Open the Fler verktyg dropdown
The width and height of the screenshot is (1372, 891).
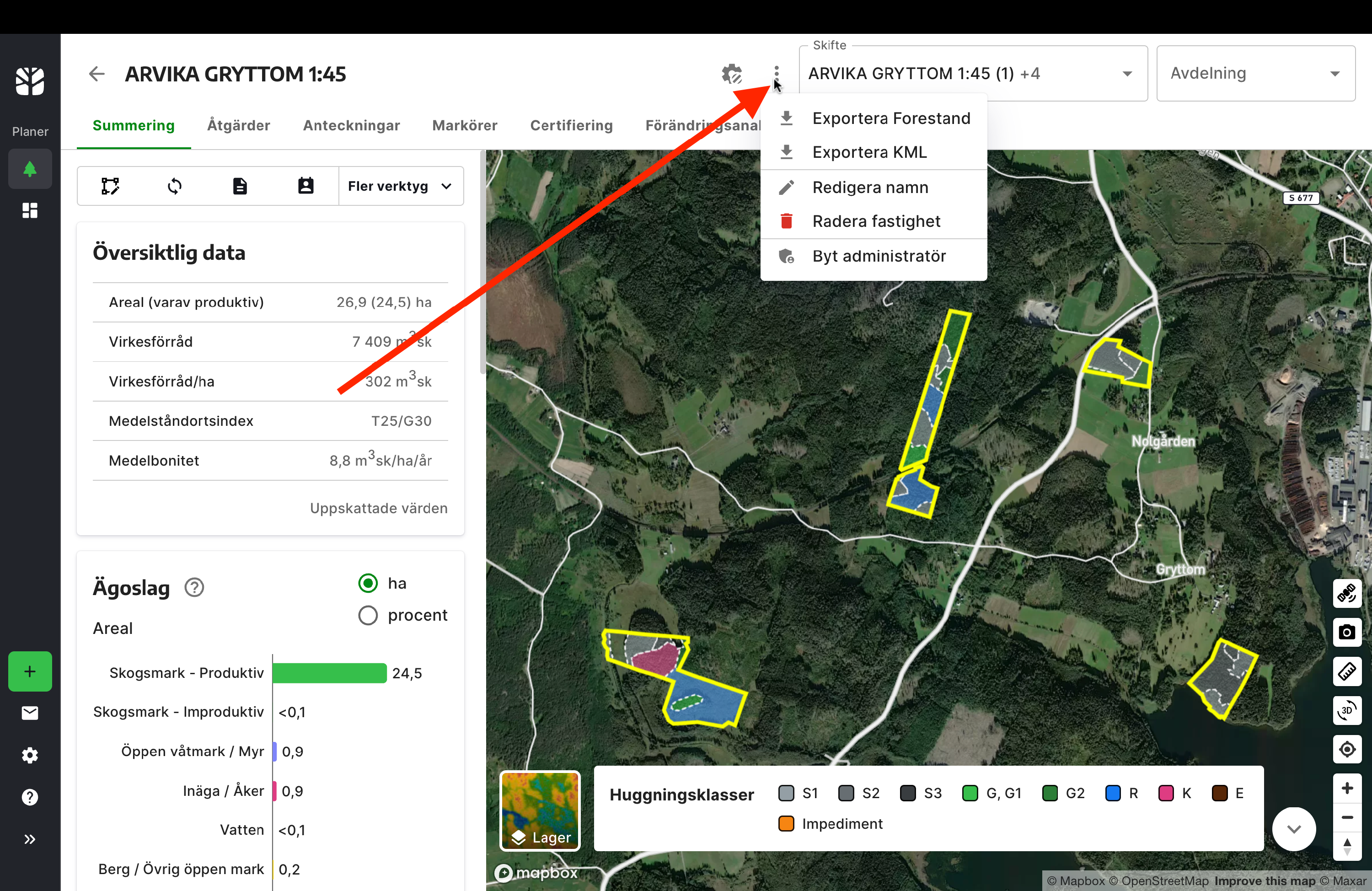(400, 186)
